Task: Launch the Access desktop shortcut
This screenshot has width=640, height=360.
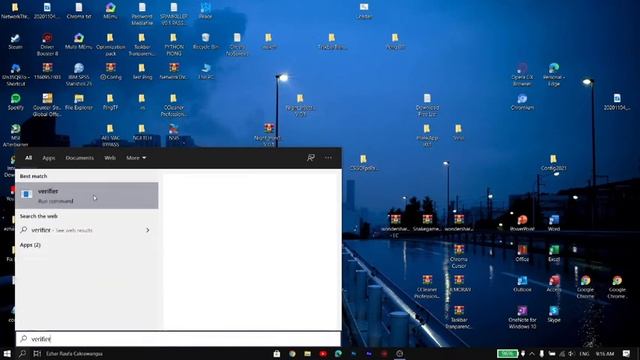Action: click(554, 284)
